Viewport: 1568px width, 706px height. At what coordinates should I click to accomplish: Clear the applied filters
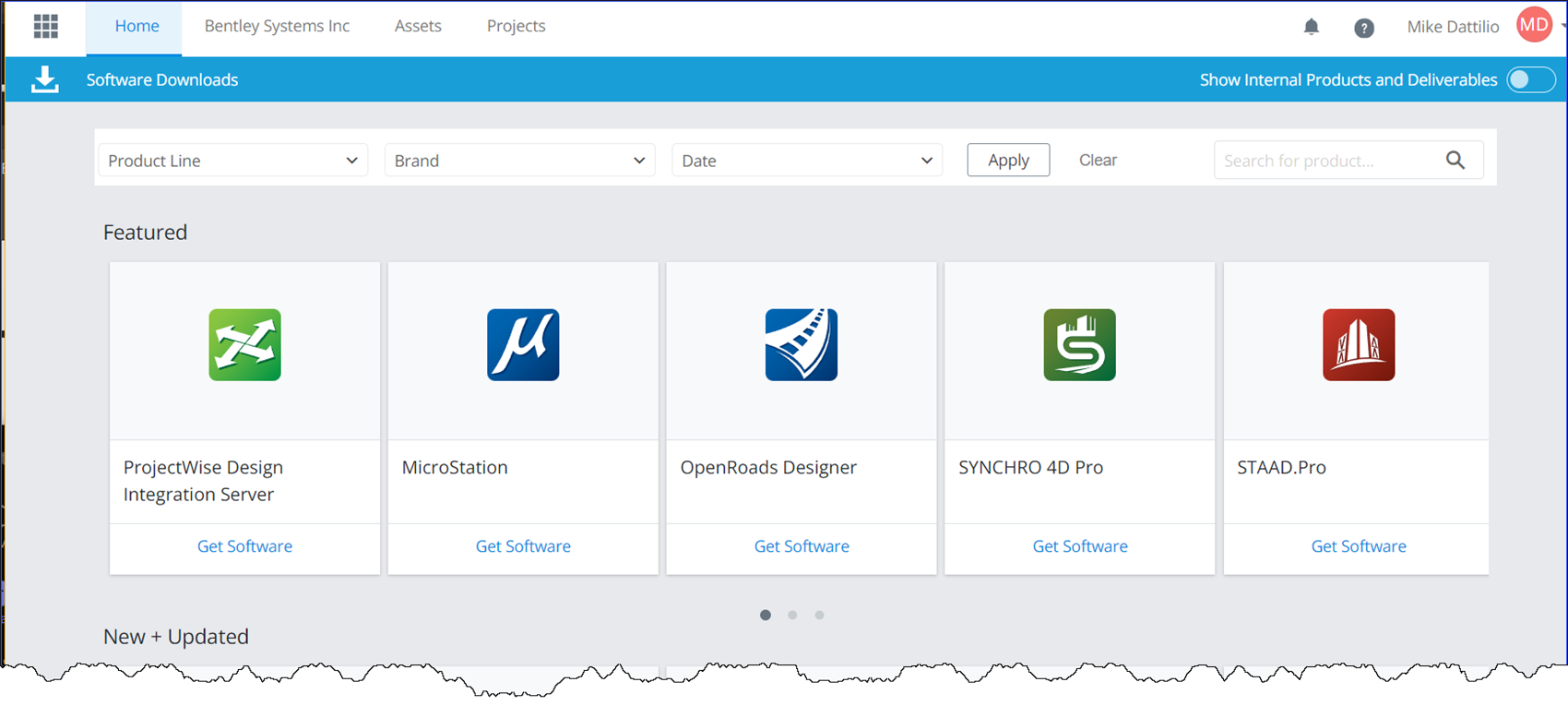point(1098,160)
